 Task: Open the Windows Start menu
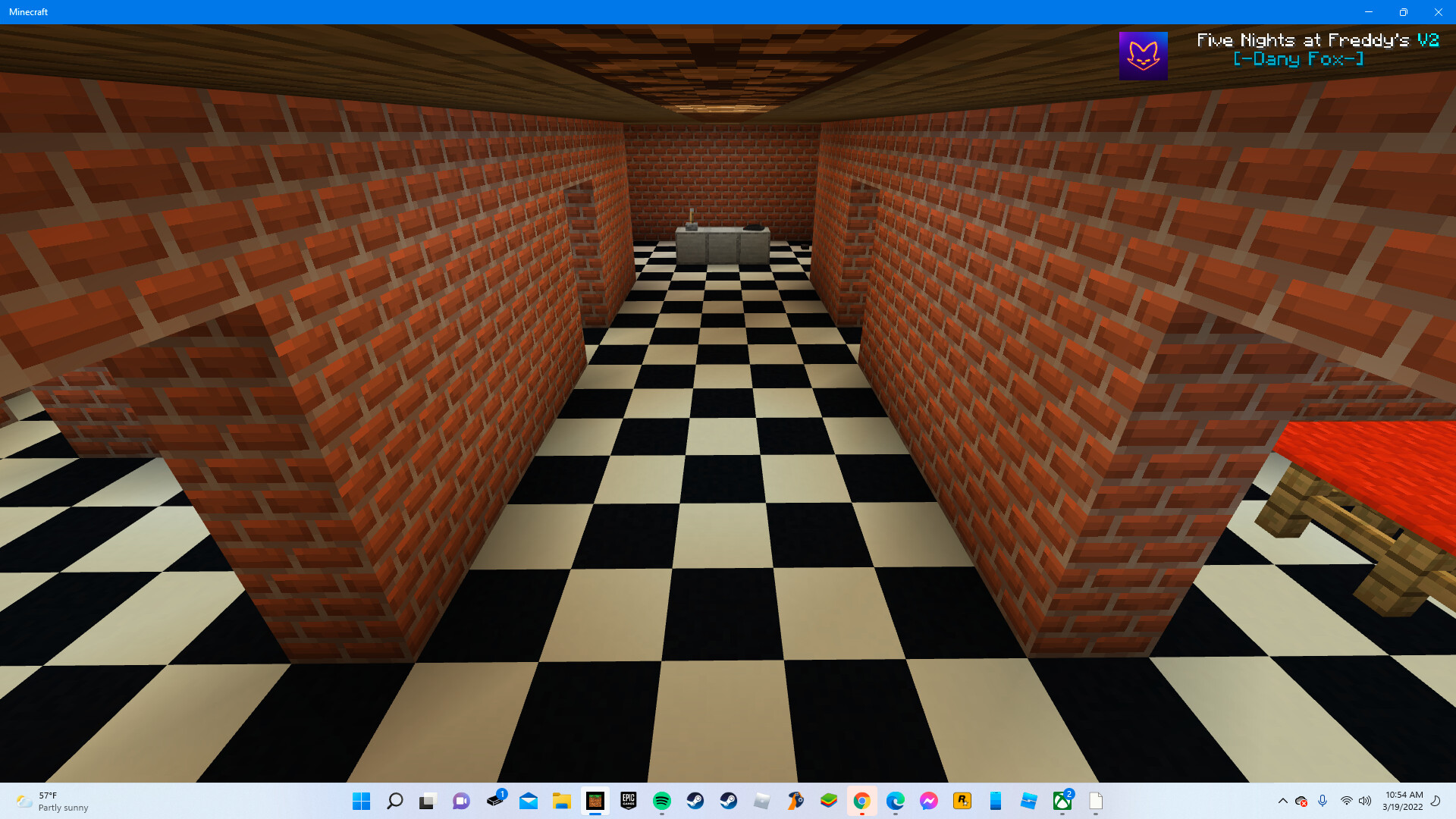pyautogui.click(x=362, y=801)
